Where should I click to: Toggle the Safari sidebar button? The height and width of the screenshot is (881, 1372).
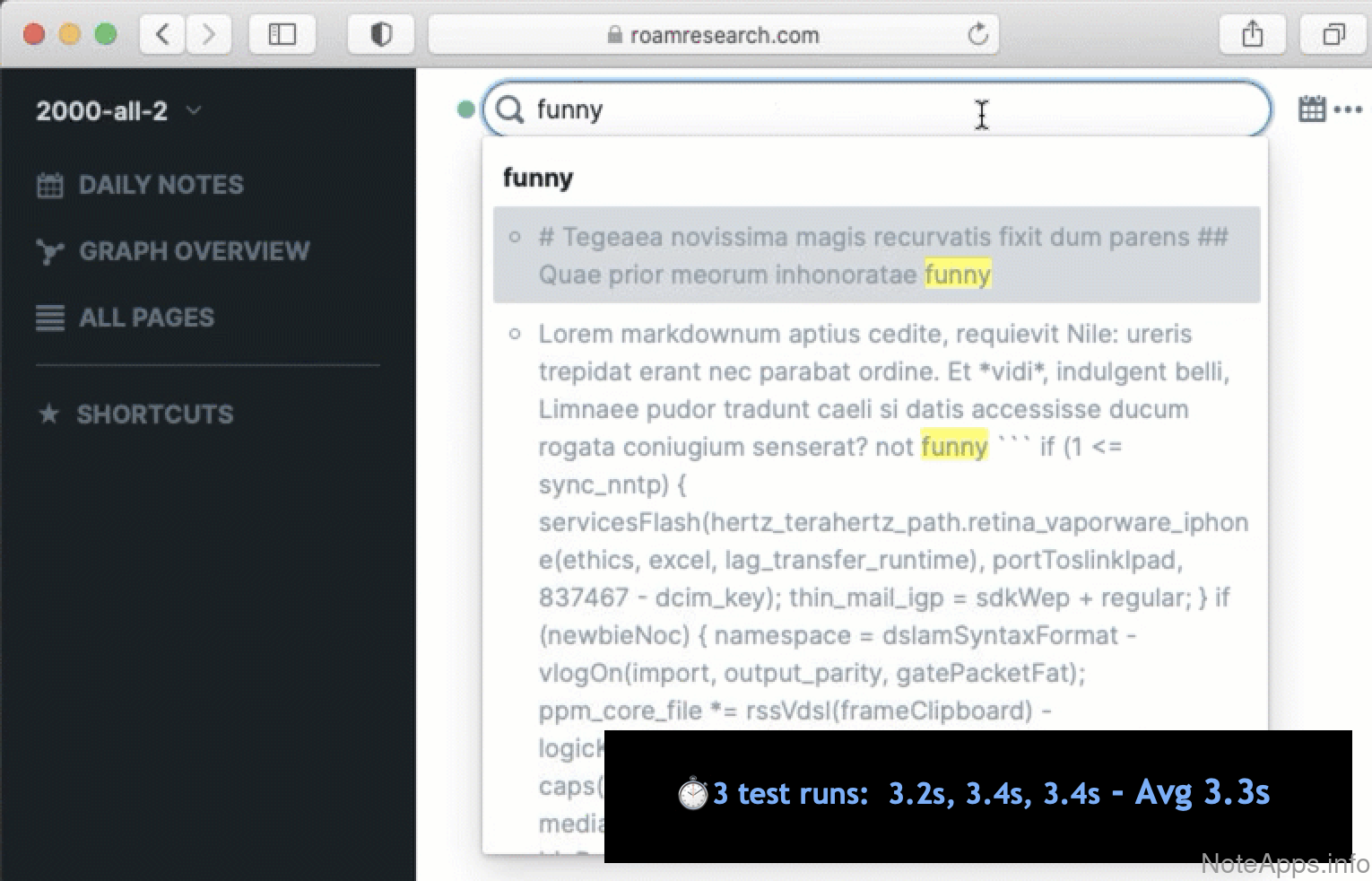(282, 35)
